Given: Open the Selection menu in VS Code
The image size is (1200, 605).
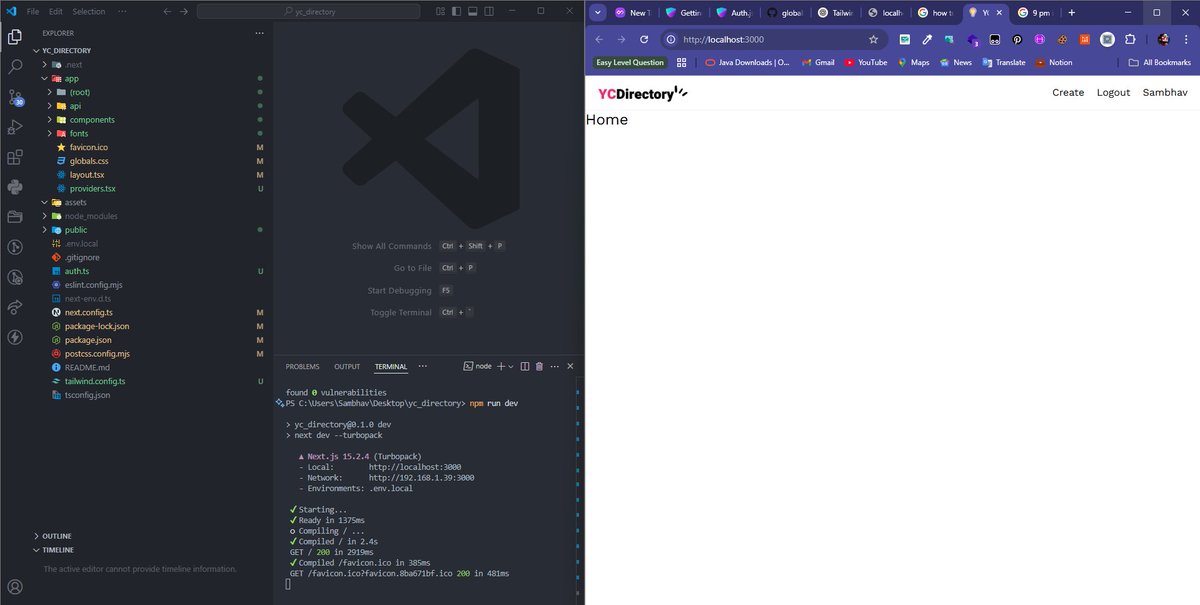Looking at the screenshot, I should point(89,11).
